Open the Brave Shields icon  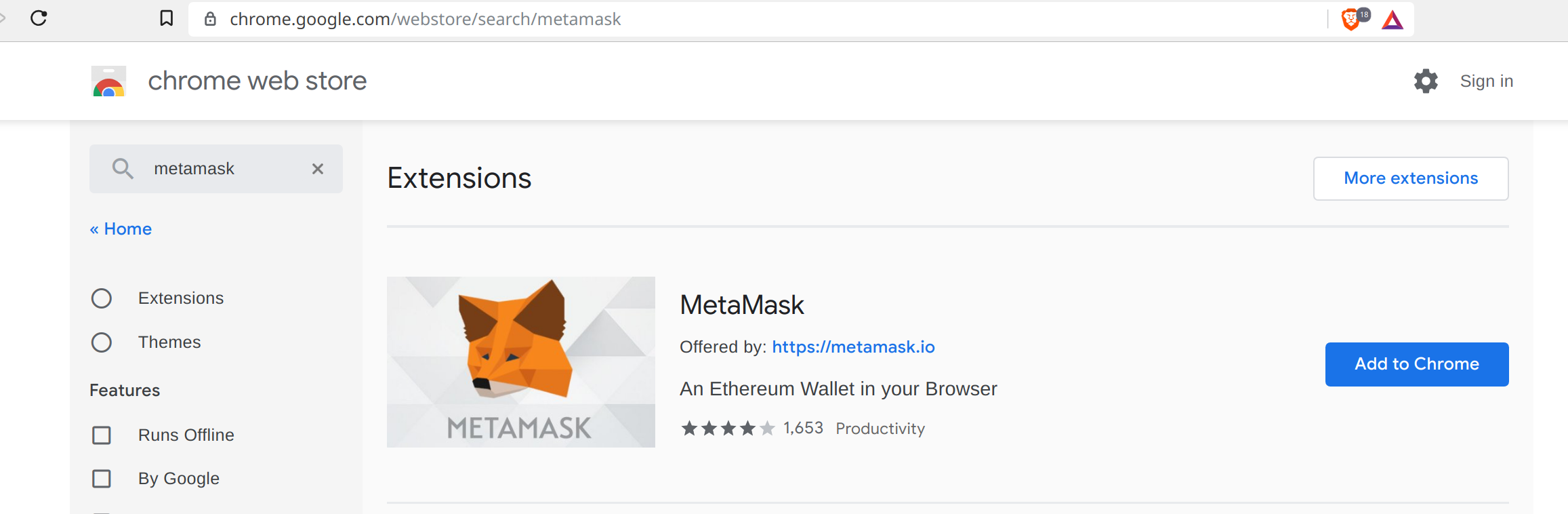(1350, 20)
